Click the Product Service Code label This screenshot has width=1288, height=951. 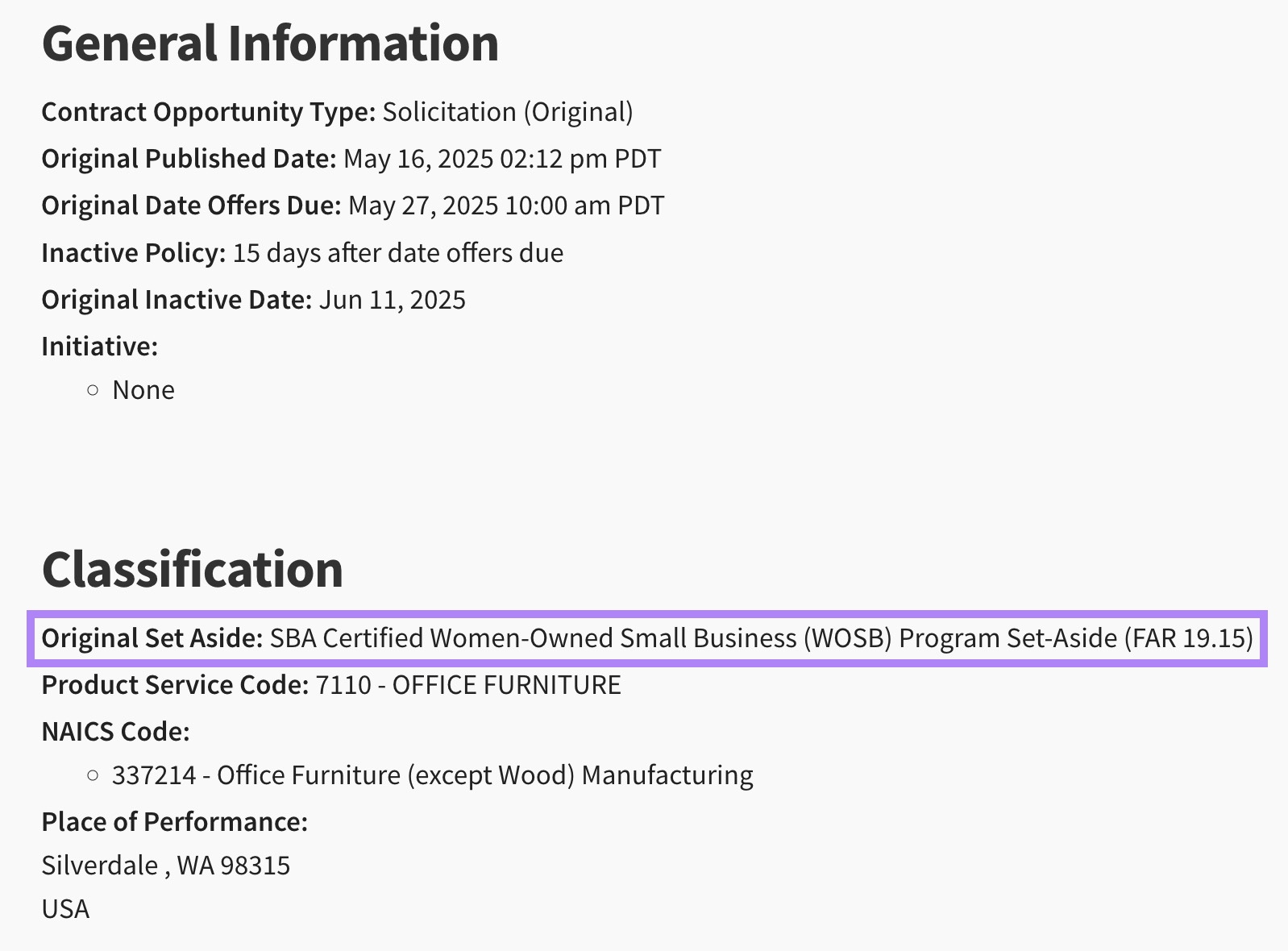click(175, 685)
